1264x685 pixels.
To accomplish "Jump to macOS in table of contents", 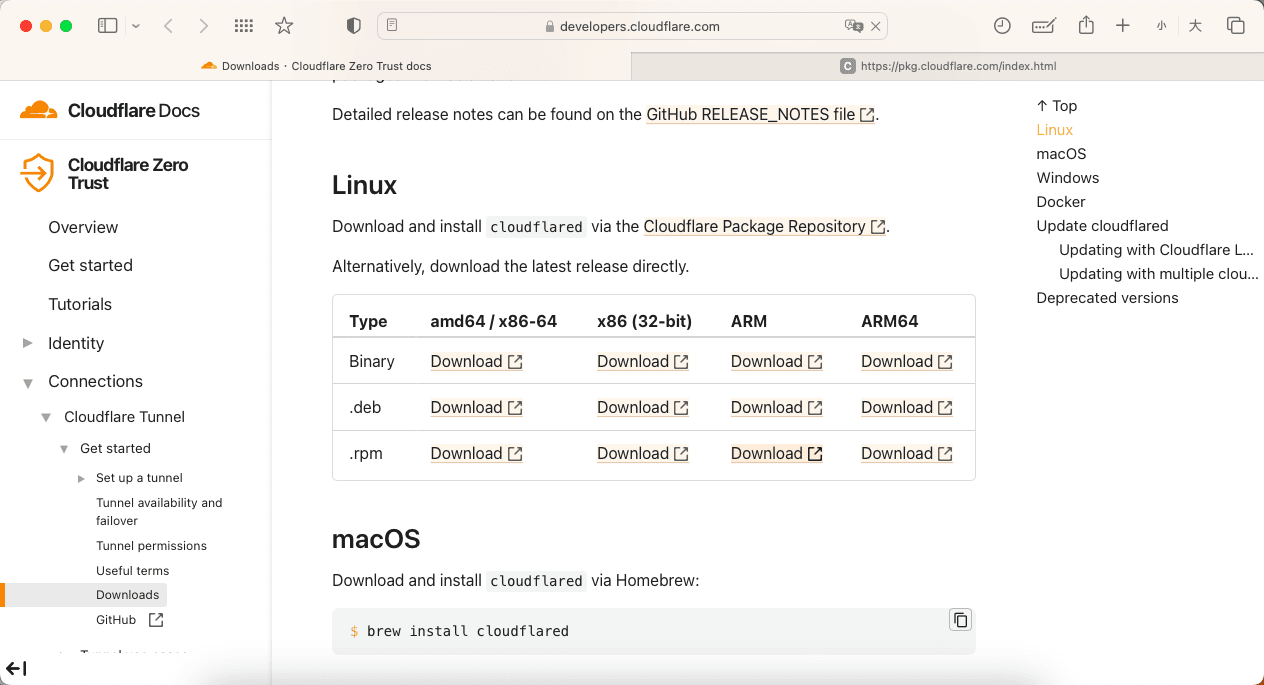I will [1062, 154].
